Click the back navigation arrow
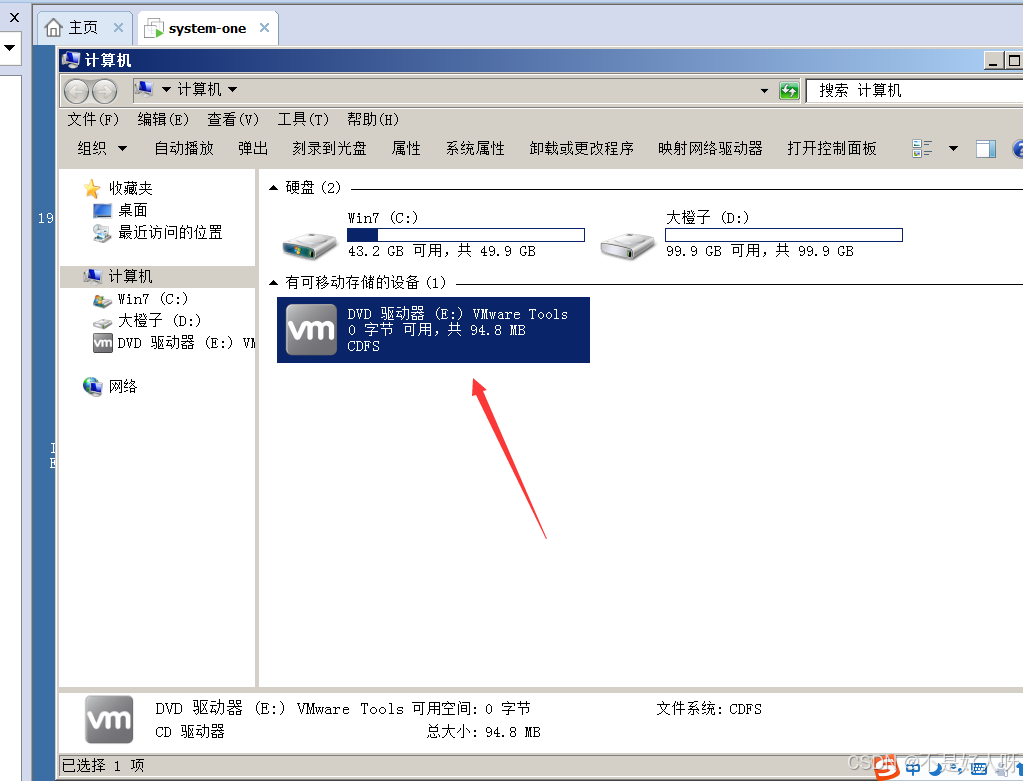Viewport: 1023px width, 781px height. (x=75, y=90)
